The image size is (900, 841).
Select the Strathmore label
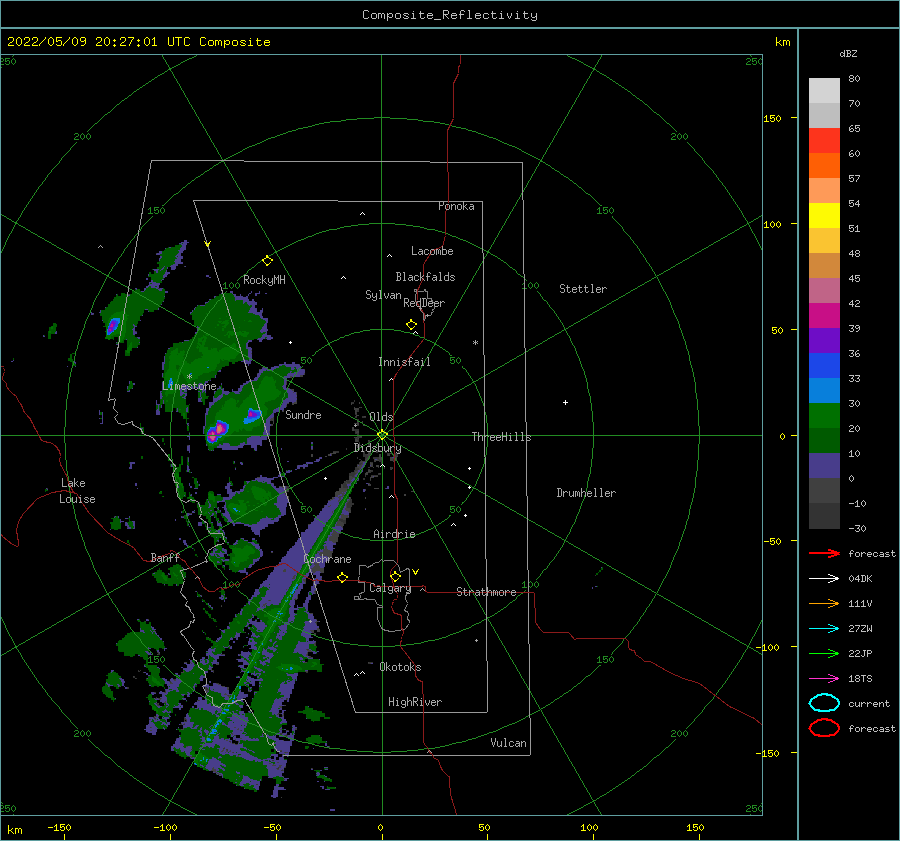pos(486,592)
